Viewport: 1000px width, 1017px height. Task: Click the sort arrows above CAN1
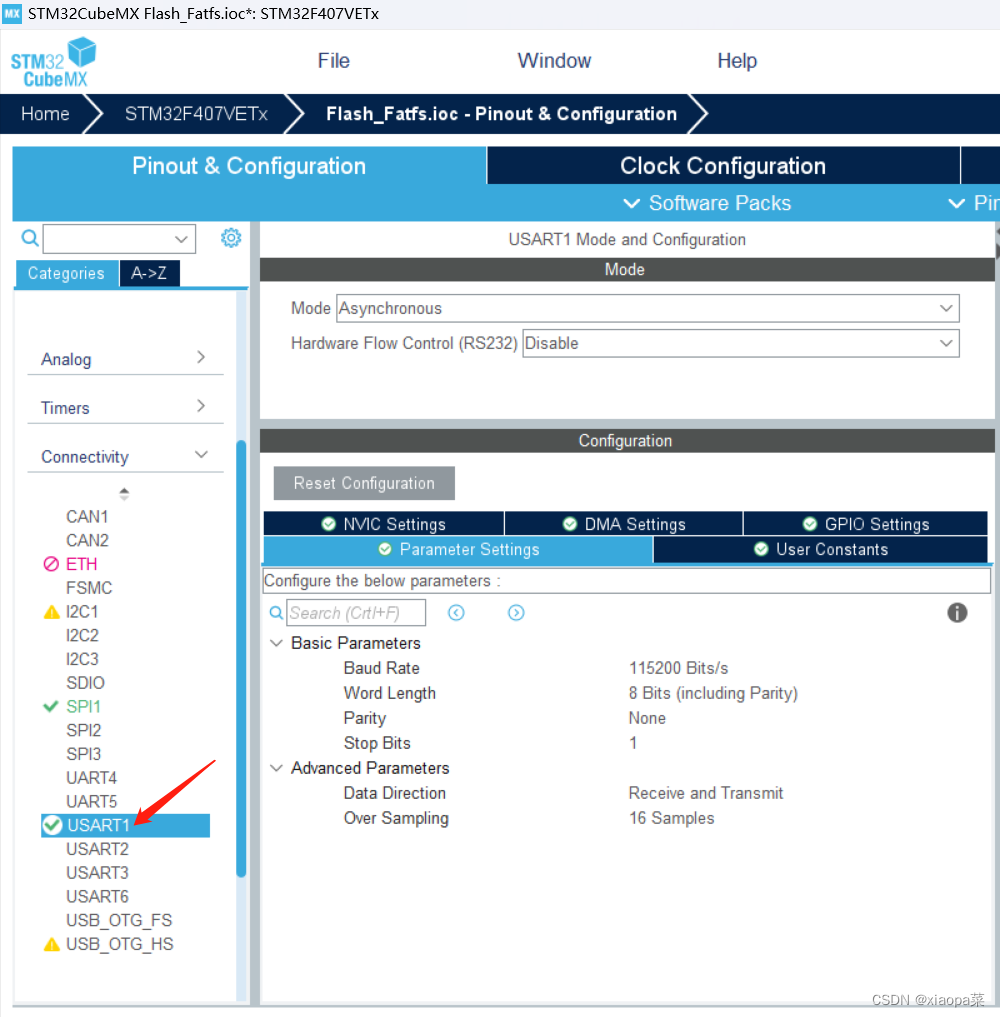coord(125,494)
